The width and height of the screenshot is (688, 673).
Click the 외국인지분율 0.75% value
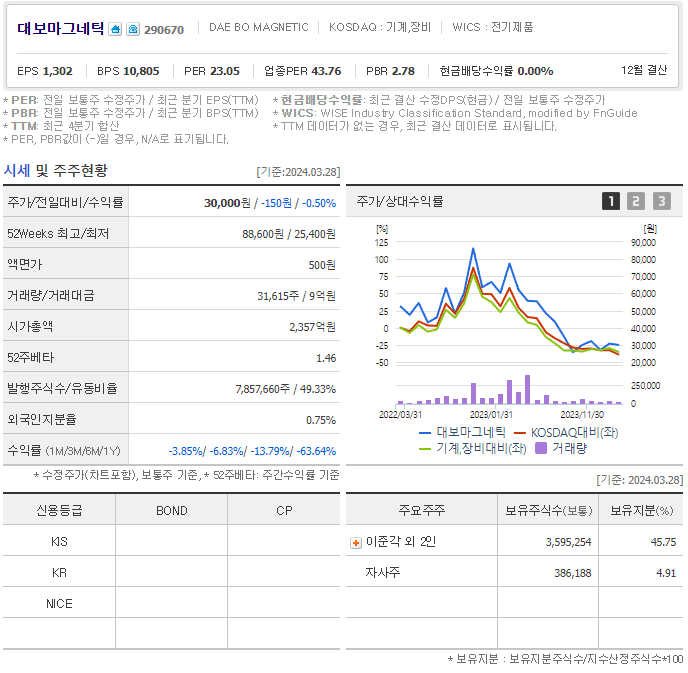pos(321,420)
